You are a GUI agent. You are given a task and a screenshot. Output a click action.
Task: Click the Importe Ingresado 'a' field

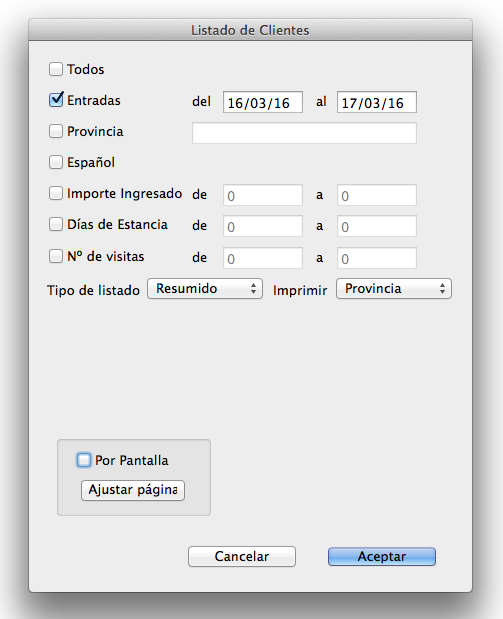[377, 195]
